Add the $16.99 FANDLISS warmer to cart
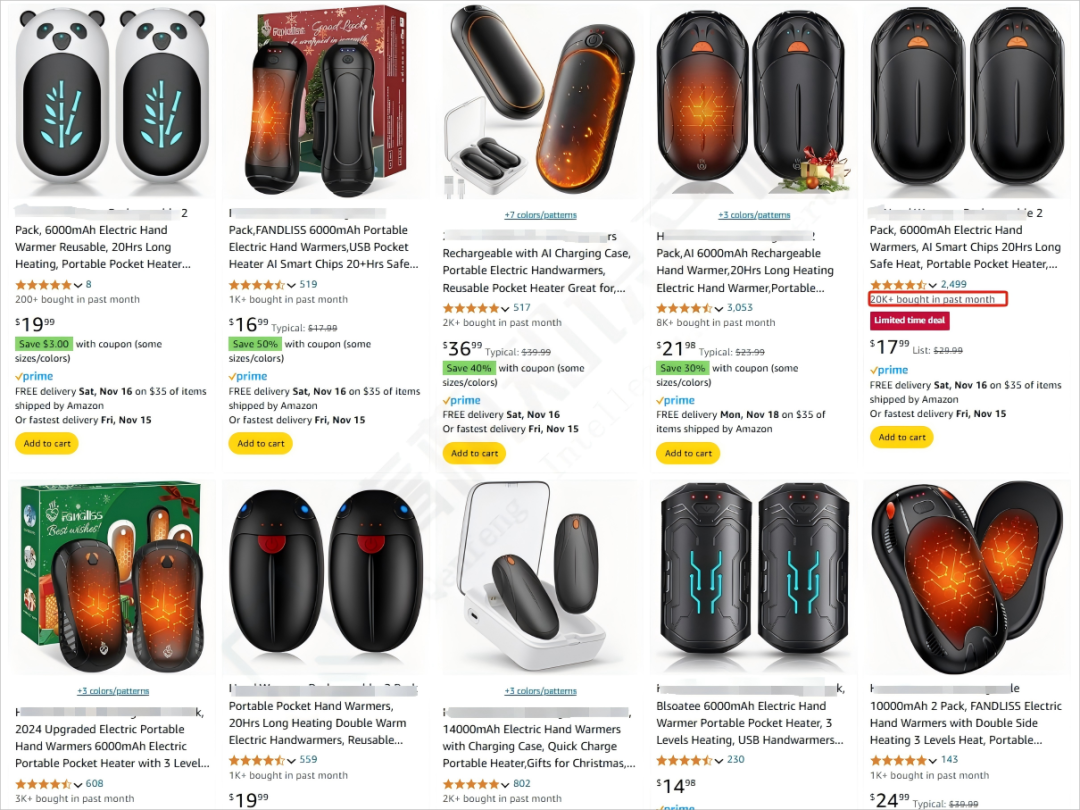Viewport: 1080px width, 810px height. (x=260, y=444)
